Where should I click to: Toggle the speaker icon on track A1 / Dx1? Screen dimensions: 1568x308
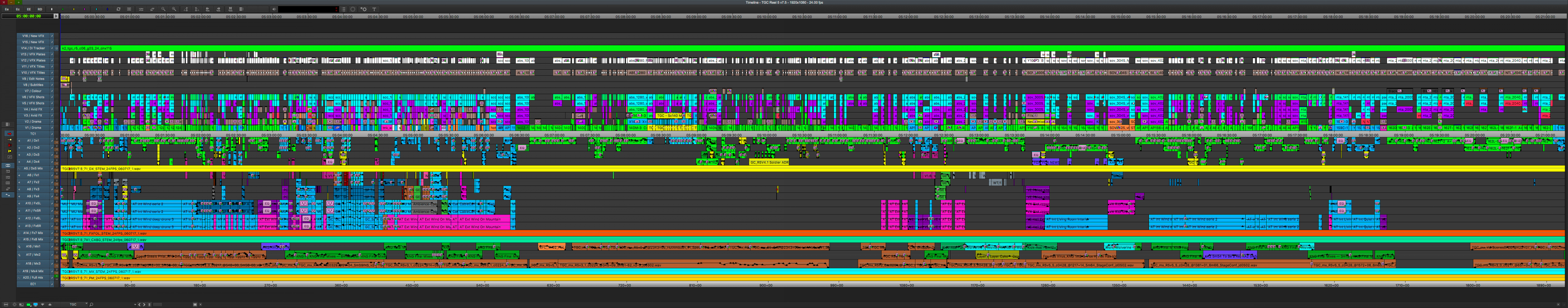point(19,141)
